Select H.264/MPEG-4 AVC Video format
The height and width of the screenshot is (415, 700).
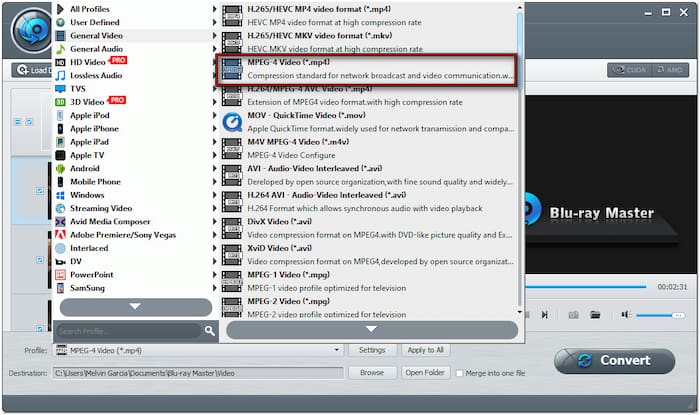(367, 95)
